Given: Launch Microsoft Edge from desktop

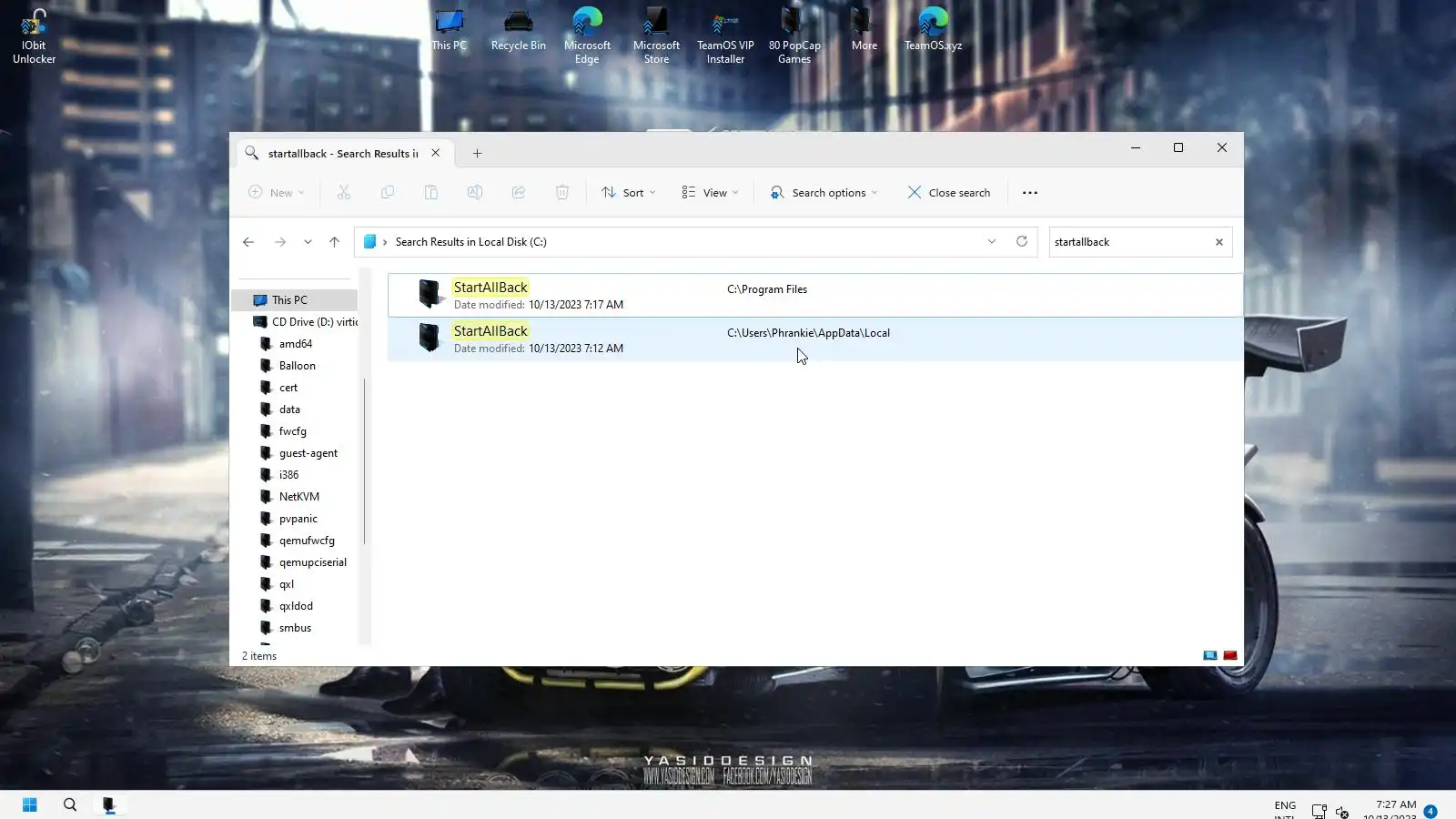Looking at the screenshot, I should click(587, 36).
